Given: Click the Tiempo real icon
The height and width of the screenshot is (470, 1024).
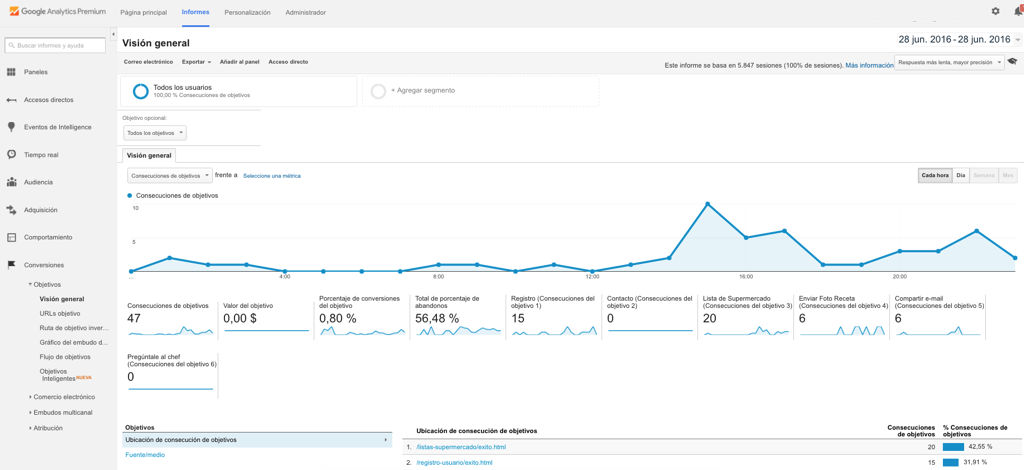Looking at the screenshot, I should click(x=11, y=155).
